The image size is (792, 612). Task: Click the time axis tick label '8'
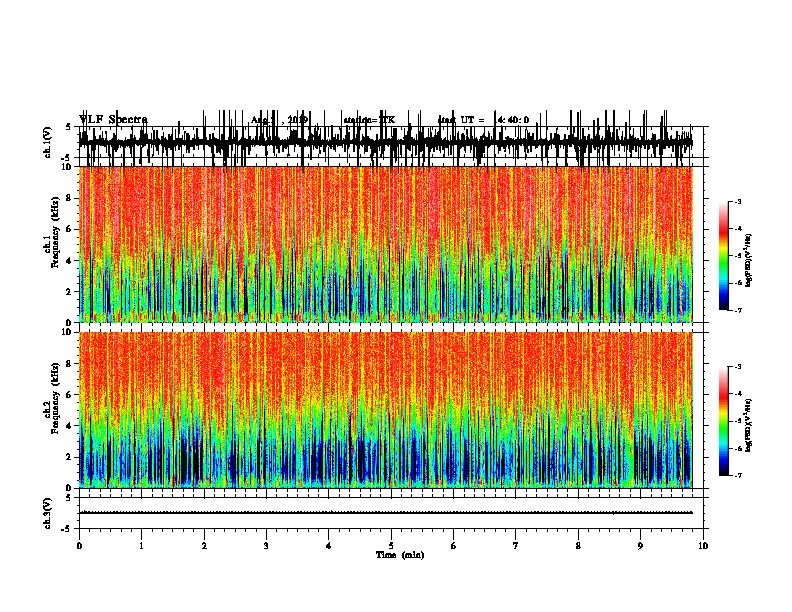tap(578, 546)
